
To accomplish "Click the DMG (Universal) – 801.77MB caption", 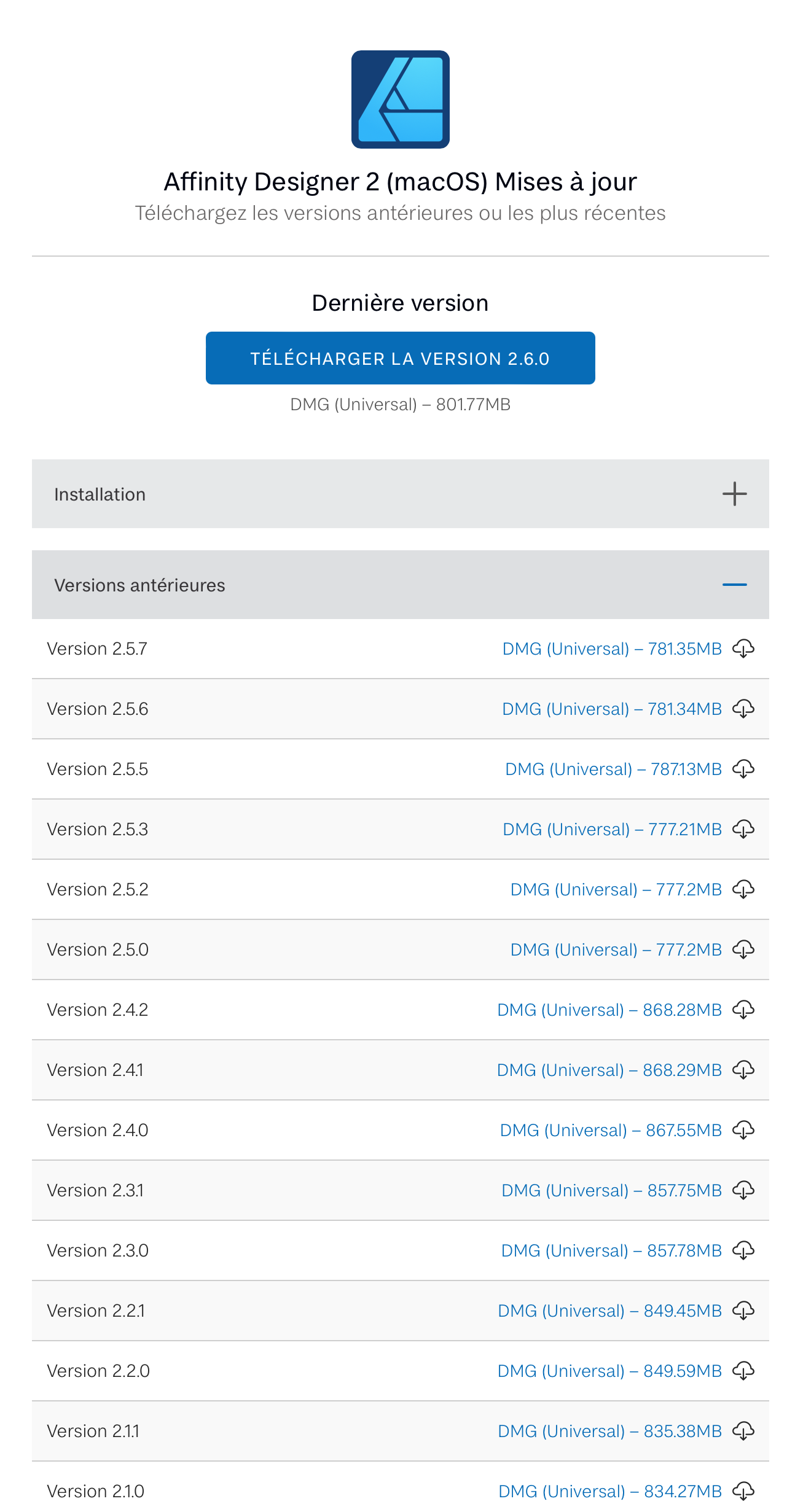I will click(x=400, y=404).
